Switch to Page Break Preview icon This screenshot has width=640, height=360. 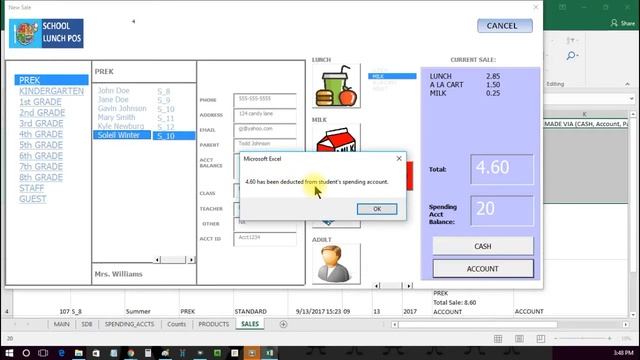(x=540, y=339)
